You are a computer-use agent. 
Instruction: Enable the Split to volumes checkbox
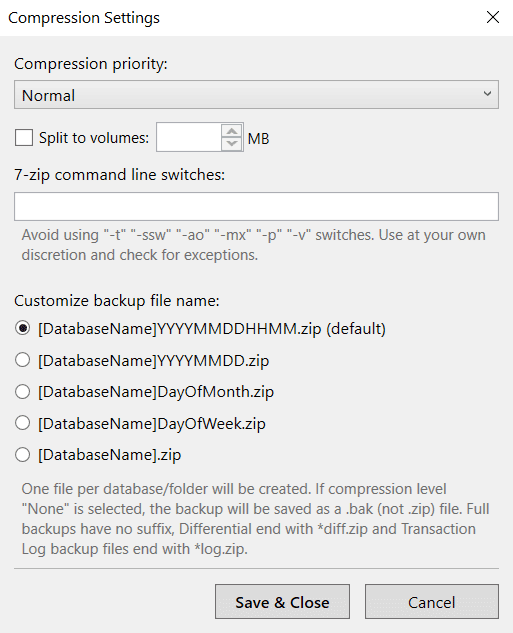[x=24, y=138]
